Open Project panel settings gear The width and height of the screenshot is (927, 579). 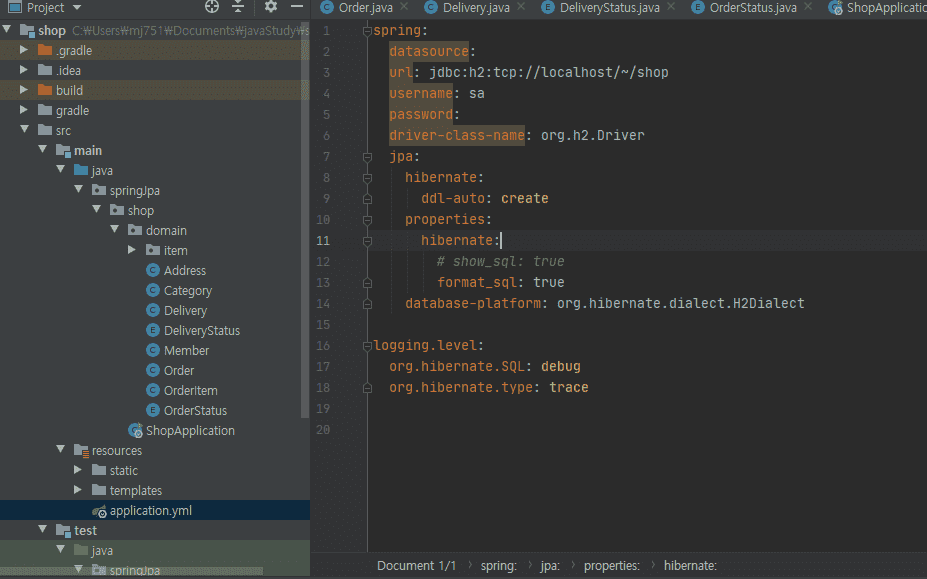(x=270, y=7)
